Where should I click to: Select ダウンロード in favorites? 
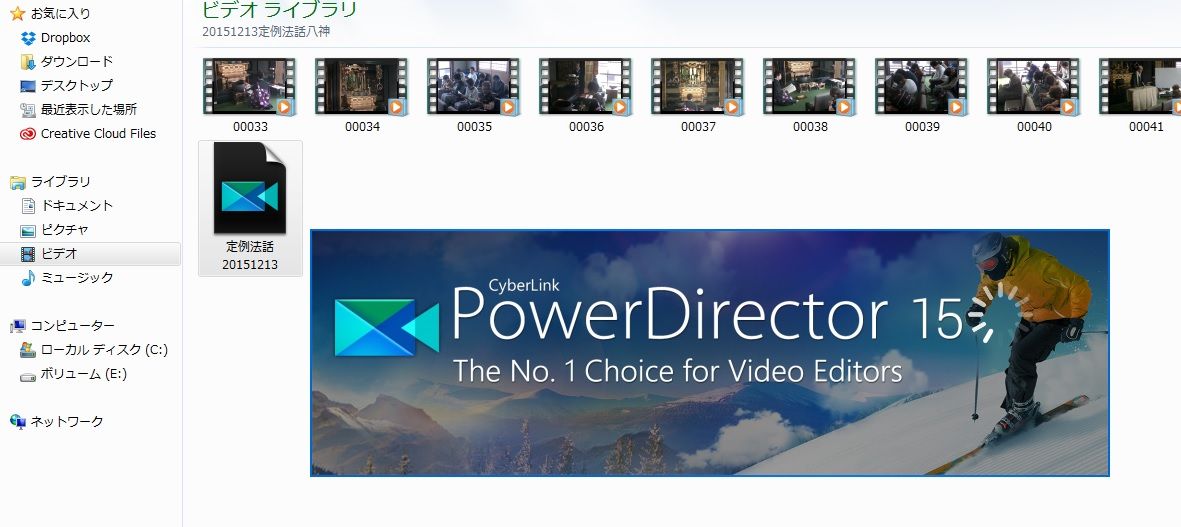click(77, 62)
